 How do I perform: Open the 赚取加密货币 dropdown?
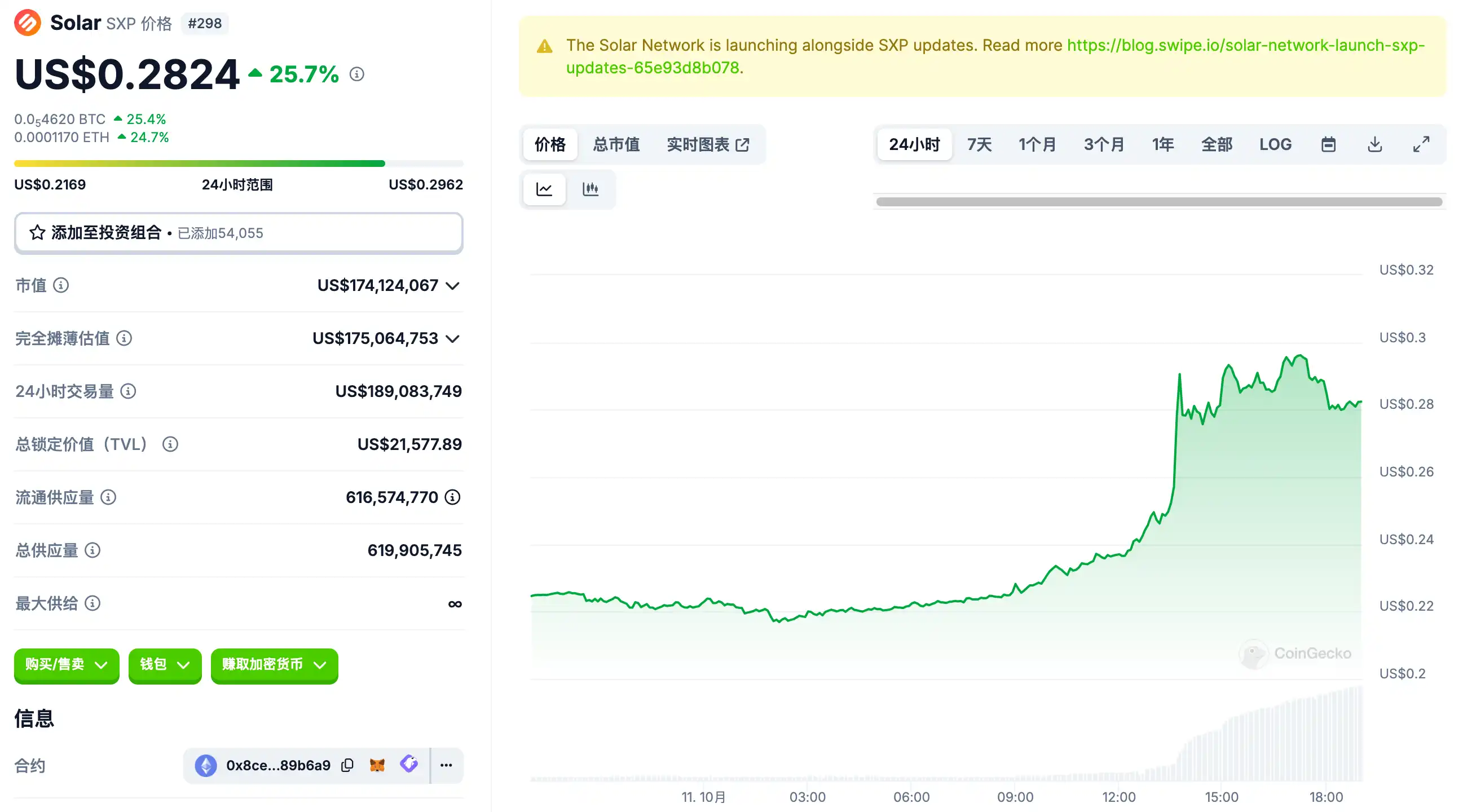274,665
